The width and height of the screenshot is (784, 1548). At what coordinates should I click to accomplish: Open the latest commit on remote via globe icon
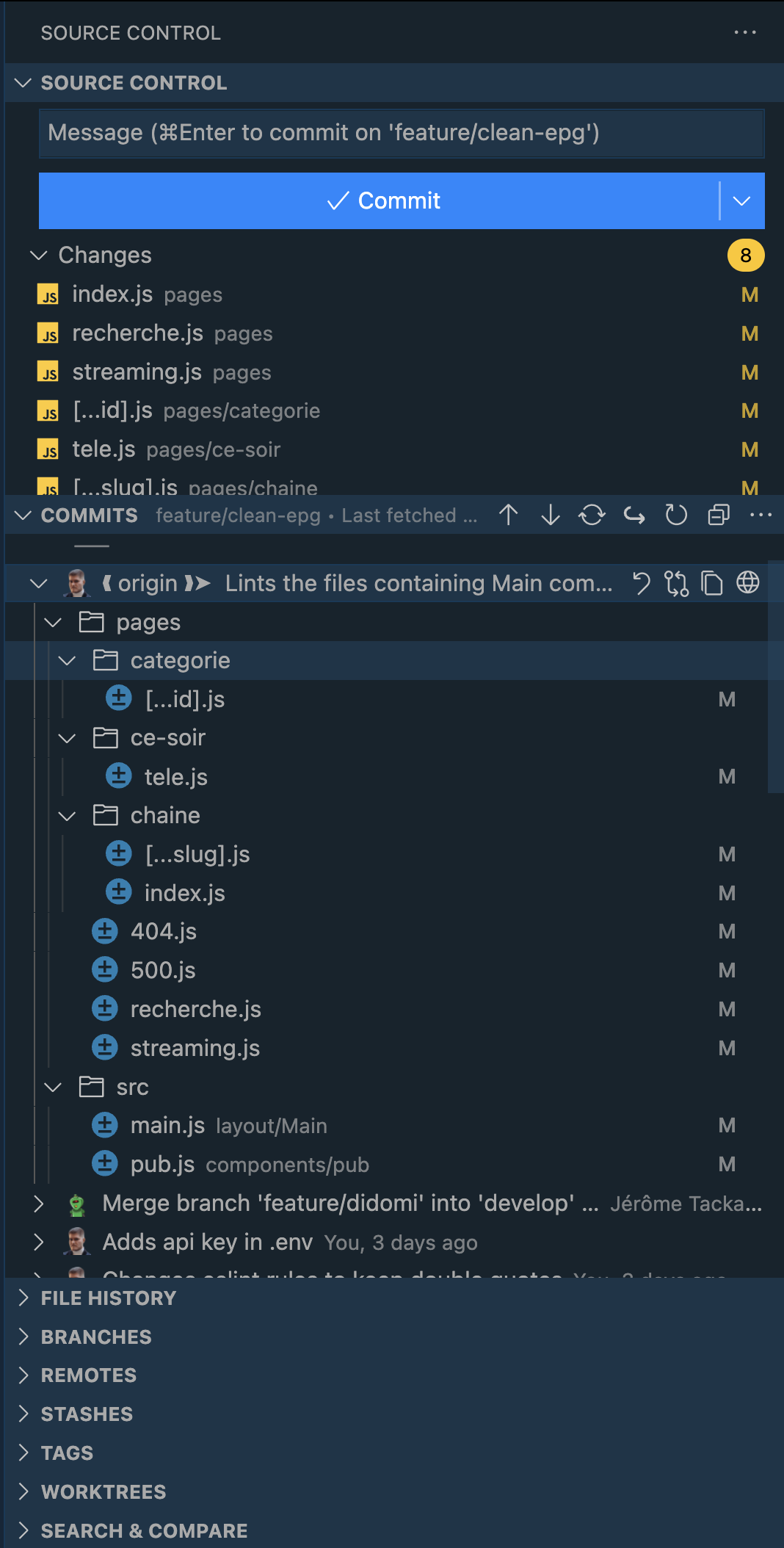pos(748,582)
